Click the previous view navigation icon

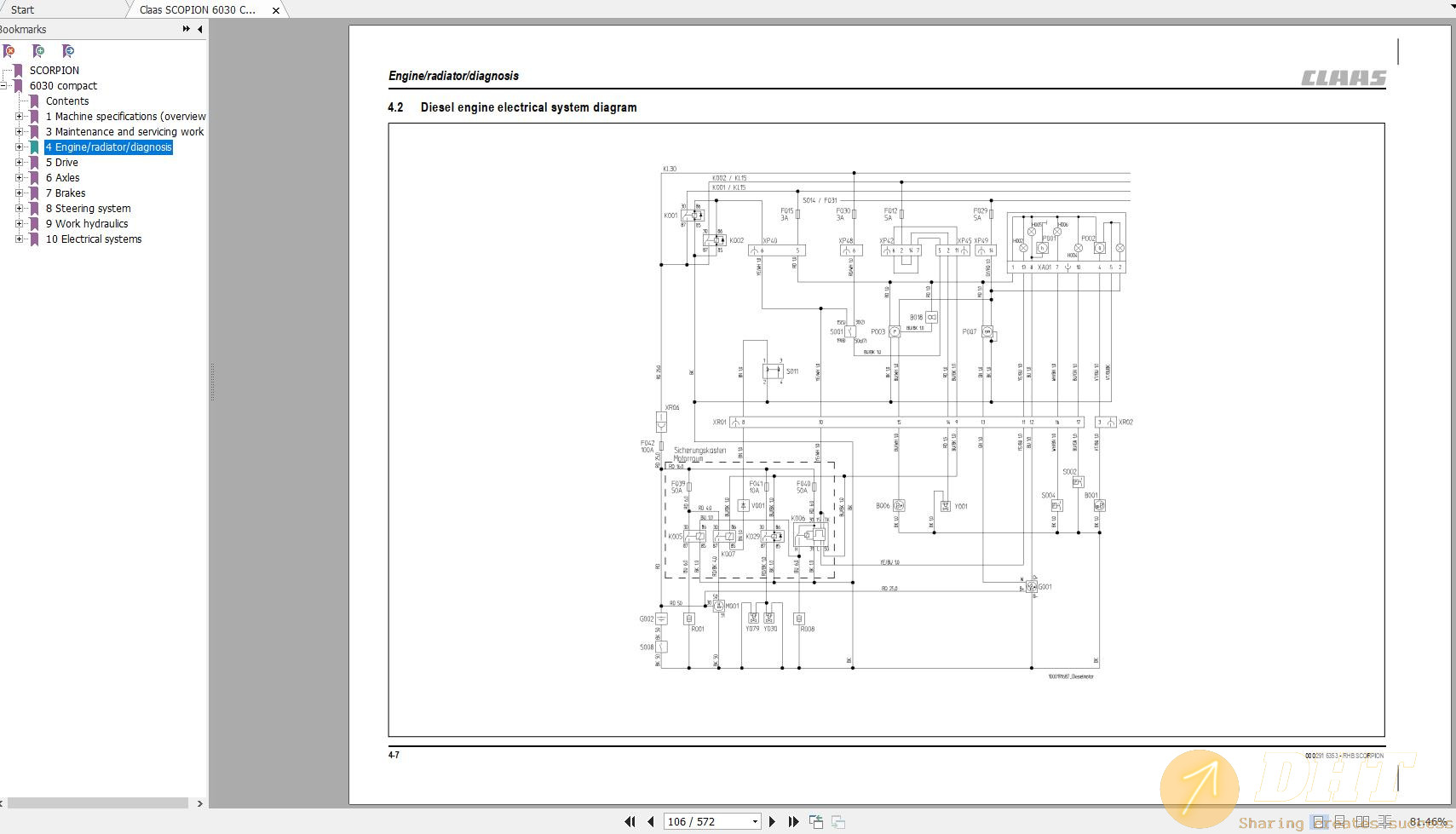[816, 821]
